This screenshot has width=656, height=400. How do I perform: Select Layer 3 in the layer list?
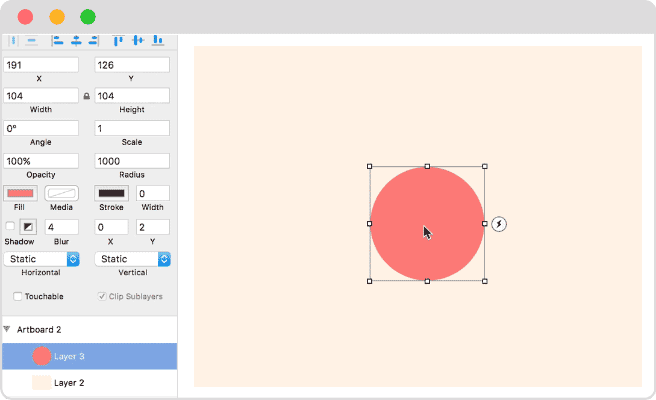[x=90, y=356]
